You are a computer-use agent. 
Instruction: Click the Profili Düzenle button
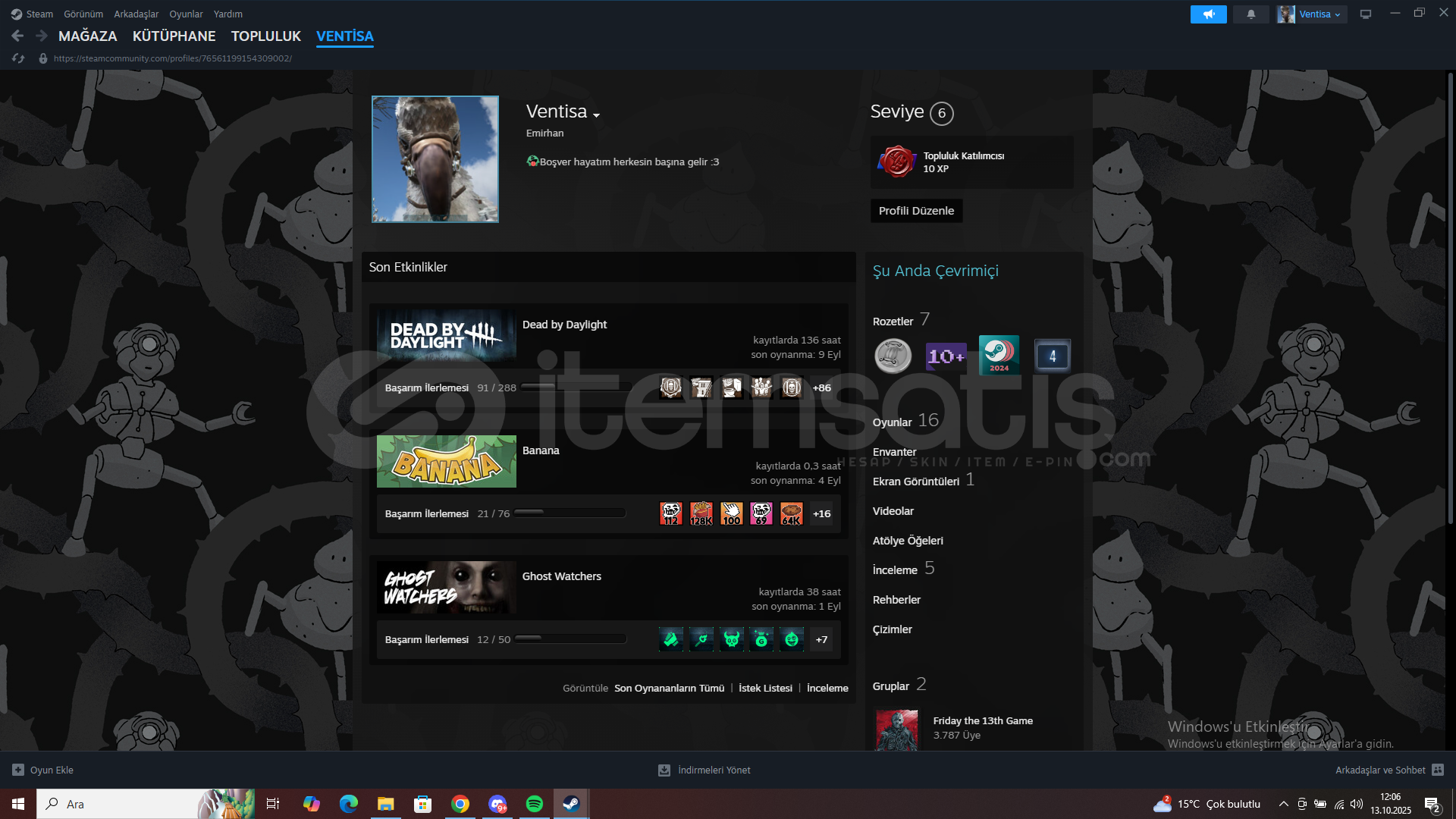[916, 211]
